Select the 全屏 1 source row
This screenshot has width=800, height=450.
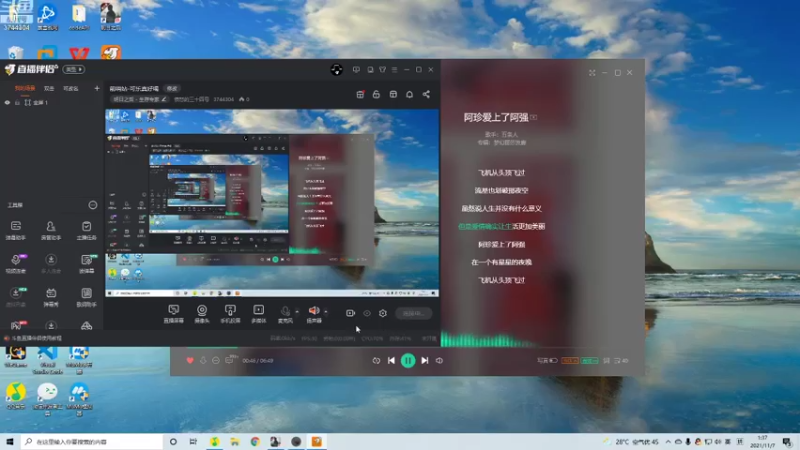click(x=51, y=103)
